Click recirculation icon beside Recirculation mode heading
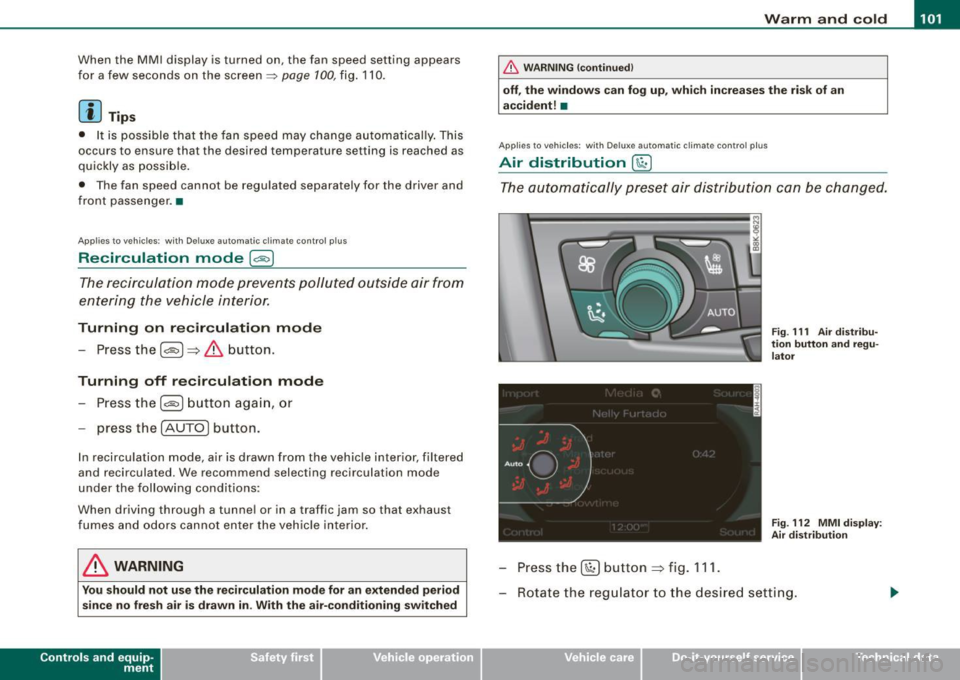This screenshot has width=960, height=680. coord(261,258)
